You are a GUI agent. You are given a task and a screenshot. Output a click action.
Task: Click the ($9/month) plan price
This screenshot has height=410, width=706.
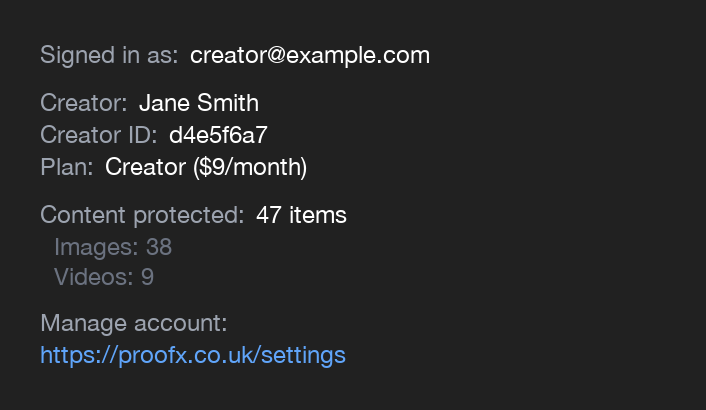[250, 167]
